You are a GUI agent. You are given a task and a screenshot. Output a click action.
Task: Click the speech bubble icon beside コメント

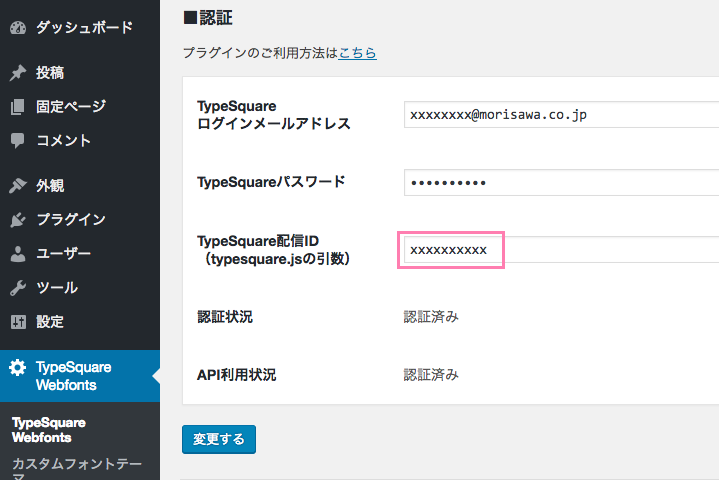(x=17, y=140)
